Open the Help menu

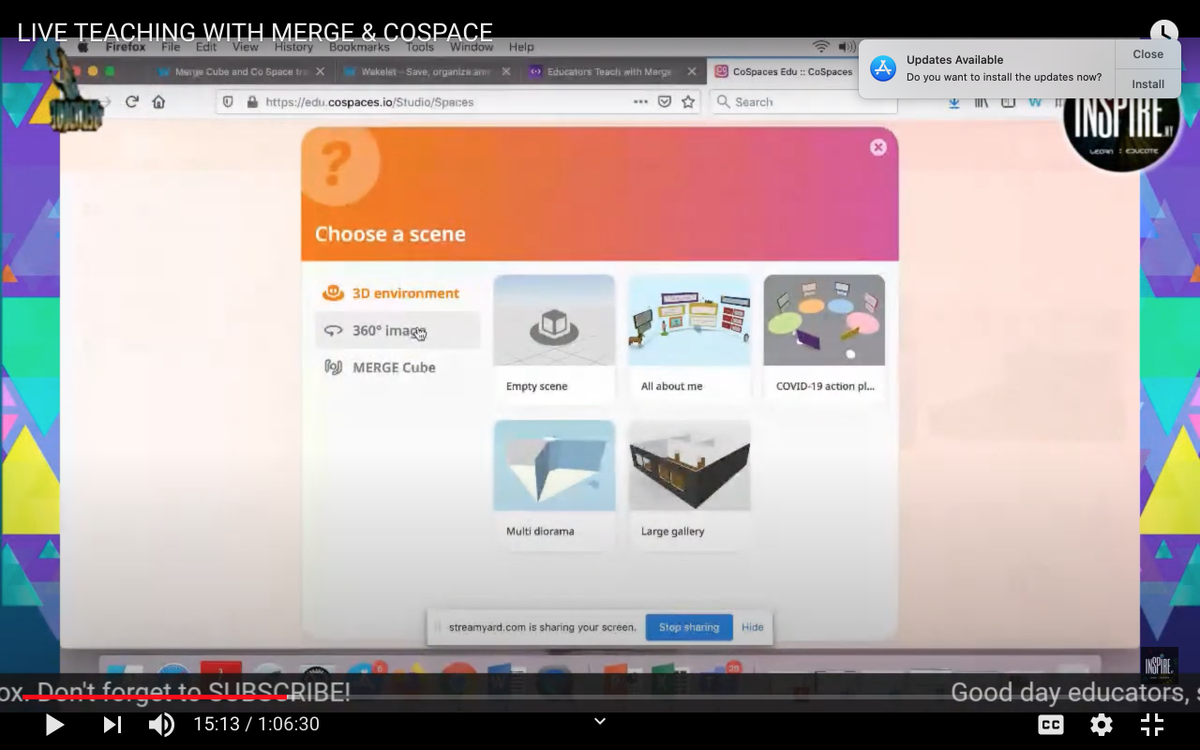click(521, 47)
